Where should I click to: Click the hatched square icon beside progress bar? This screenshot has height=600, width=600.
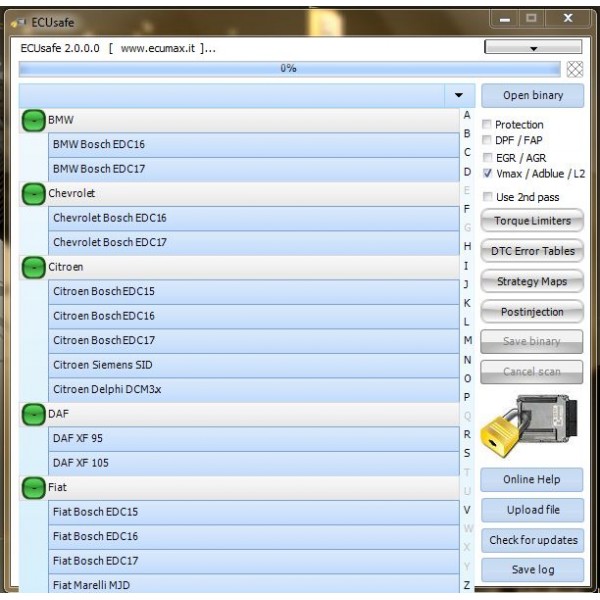click(574, 69)
